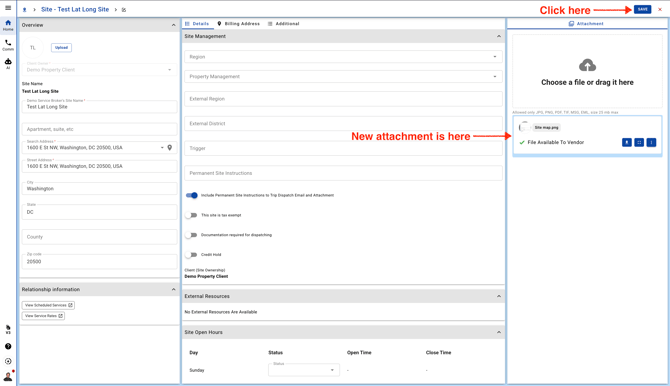670x386 pixels.
Task: Click the cloud upload icon in attachment area
Action: [587, 65]
